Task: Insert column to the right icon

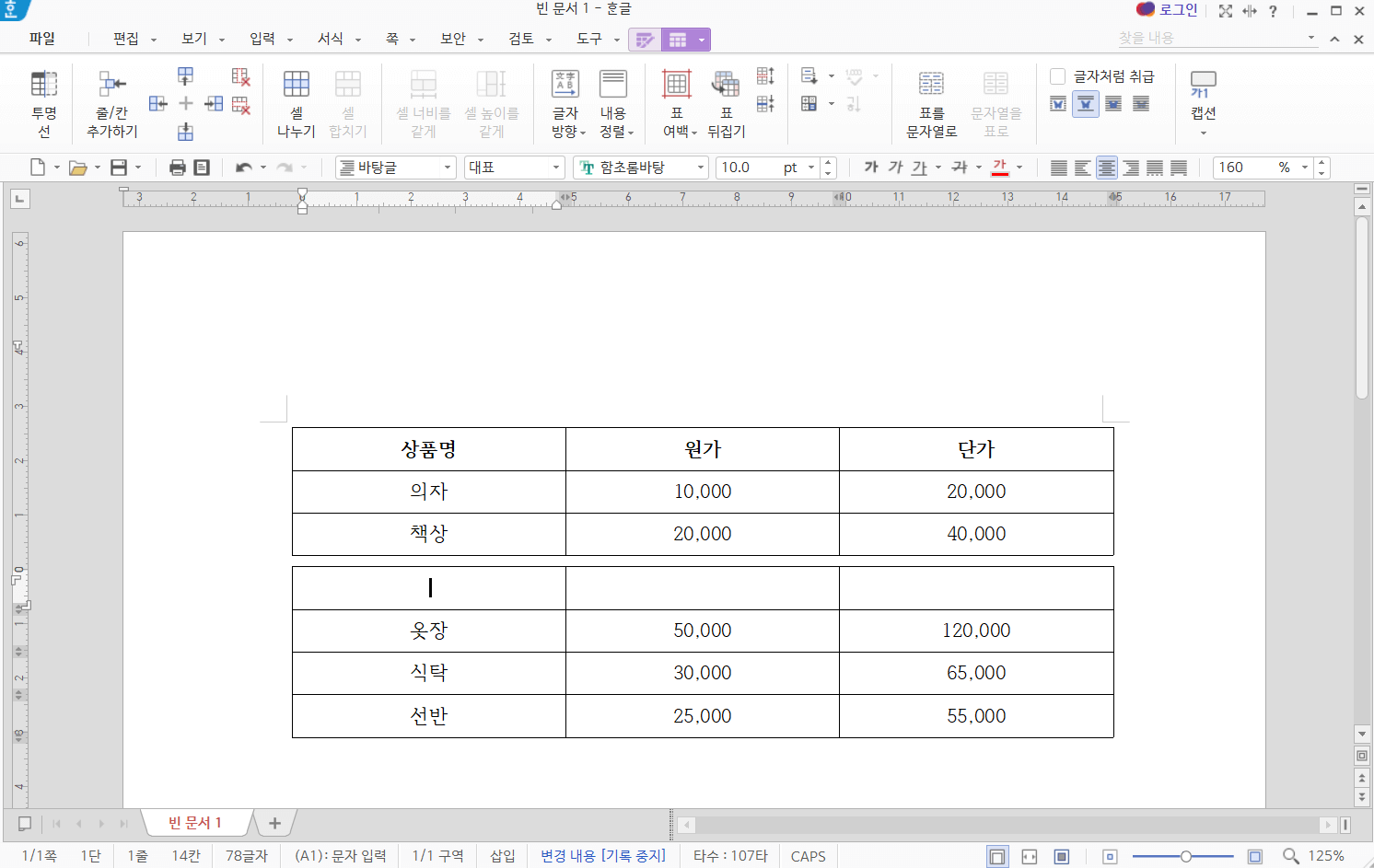Action: point(214,103)
